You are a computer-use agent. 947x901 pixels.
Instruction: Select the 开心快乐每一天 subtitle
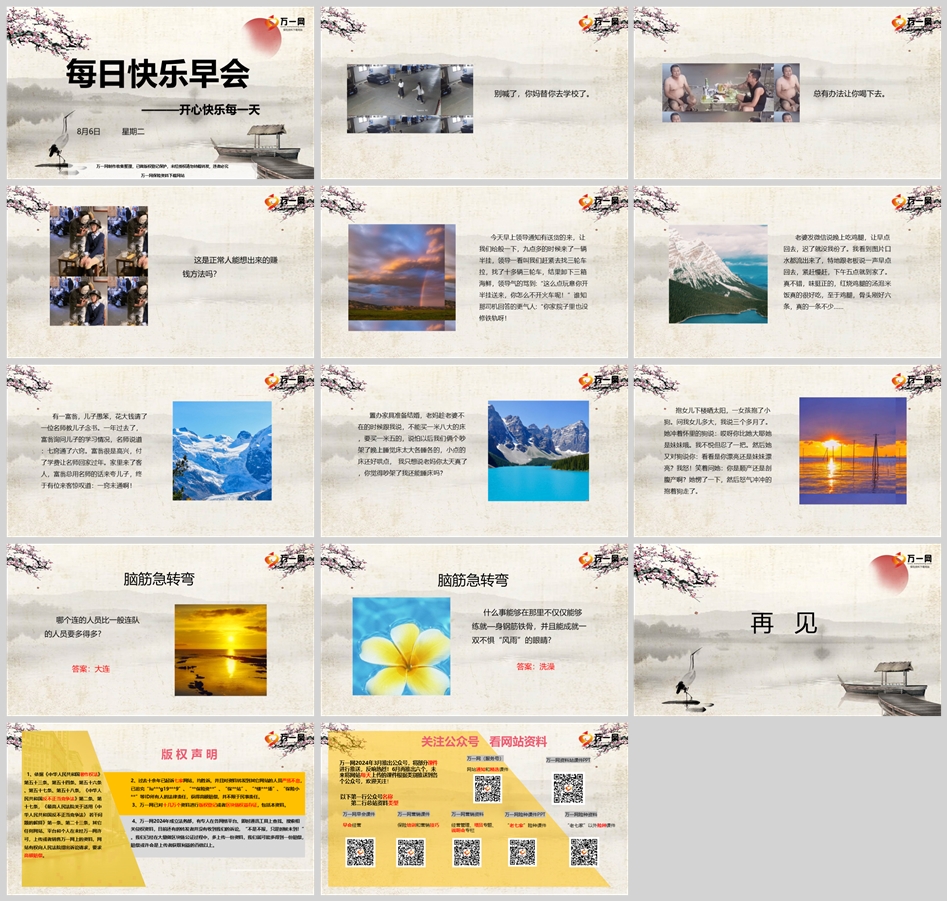[219, 109]
